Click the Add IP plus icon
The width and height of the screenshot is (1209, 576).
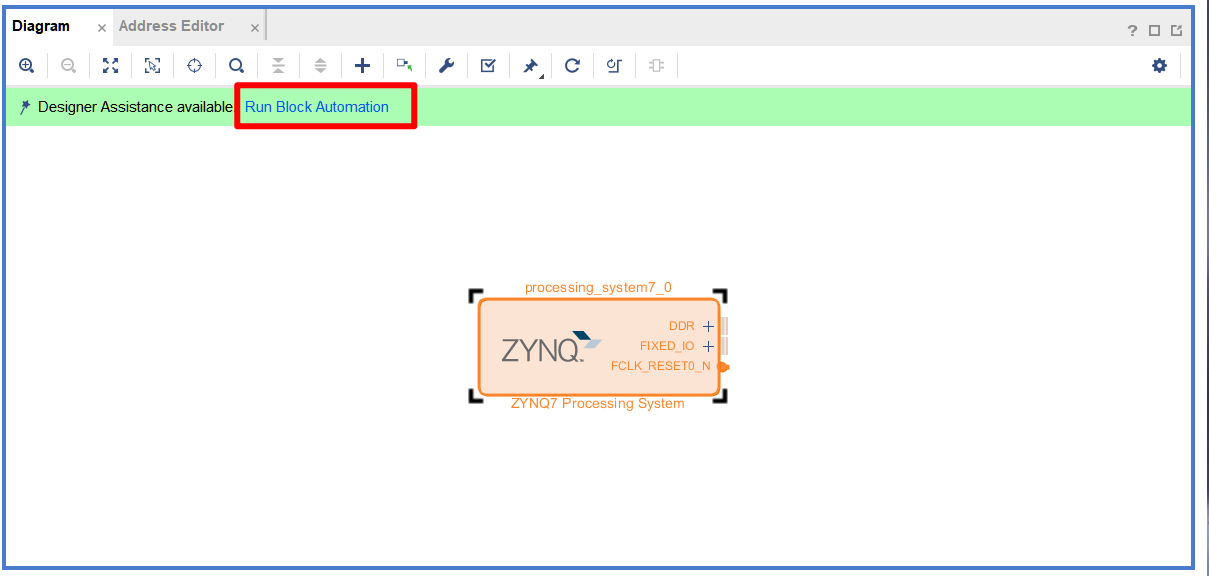tap(362, 66)
